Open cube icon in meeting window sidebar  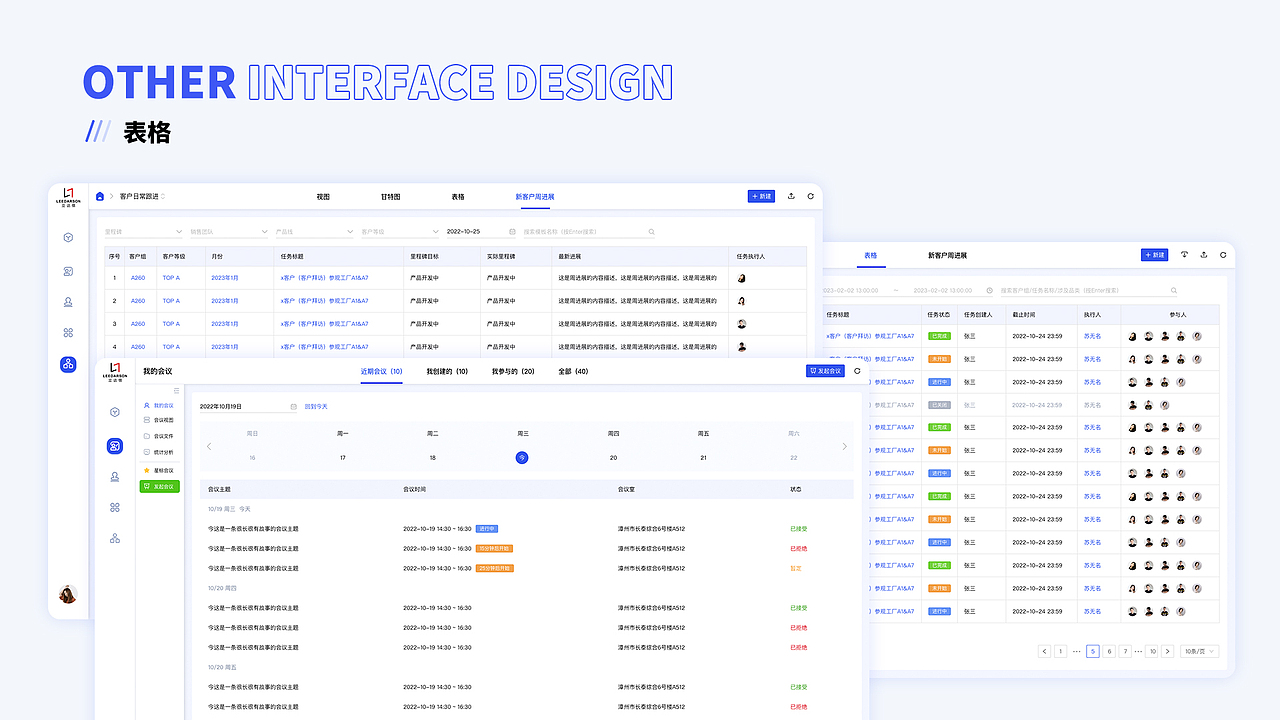click(115, 412)
